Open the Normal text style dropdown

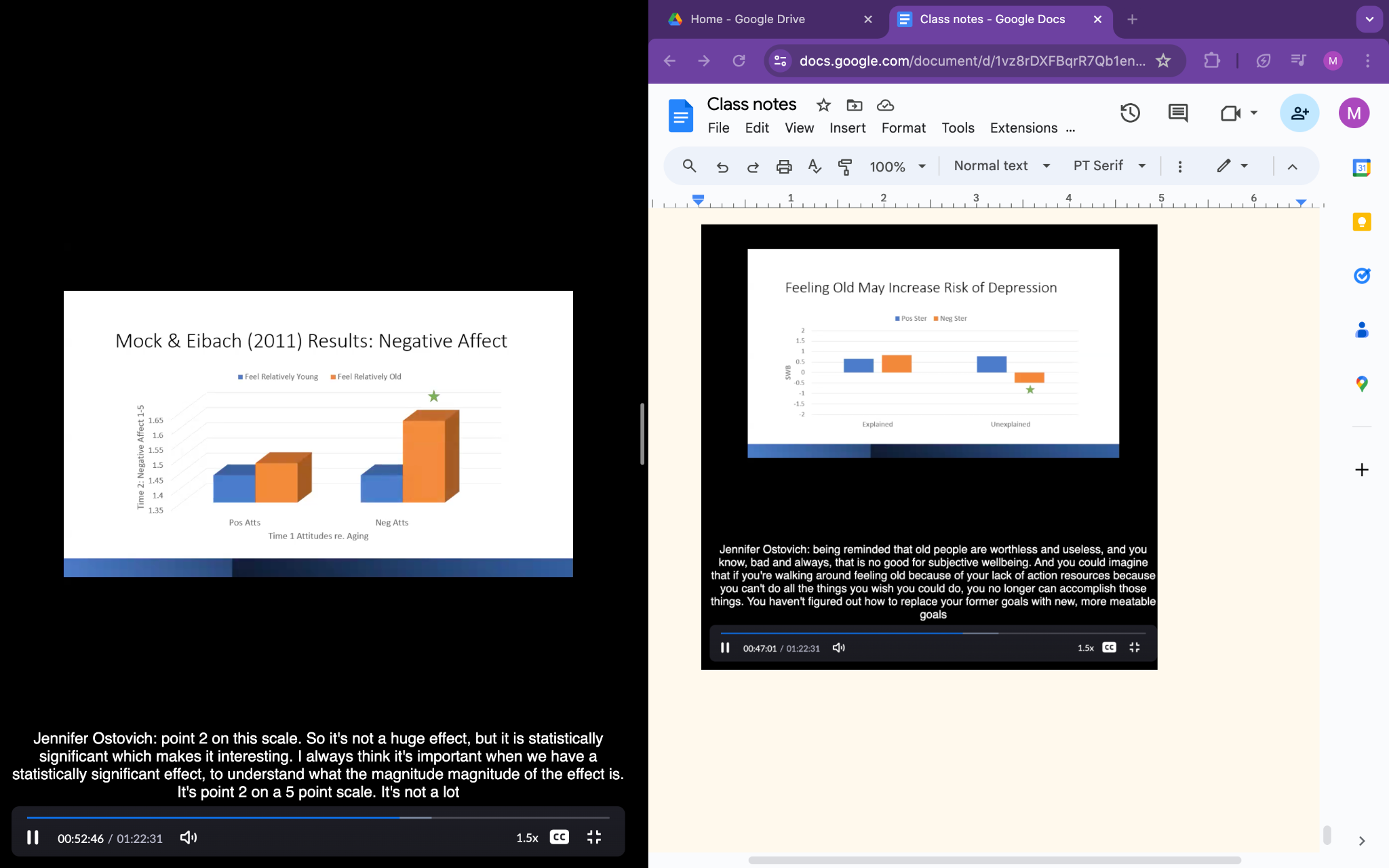(1002, 166)
